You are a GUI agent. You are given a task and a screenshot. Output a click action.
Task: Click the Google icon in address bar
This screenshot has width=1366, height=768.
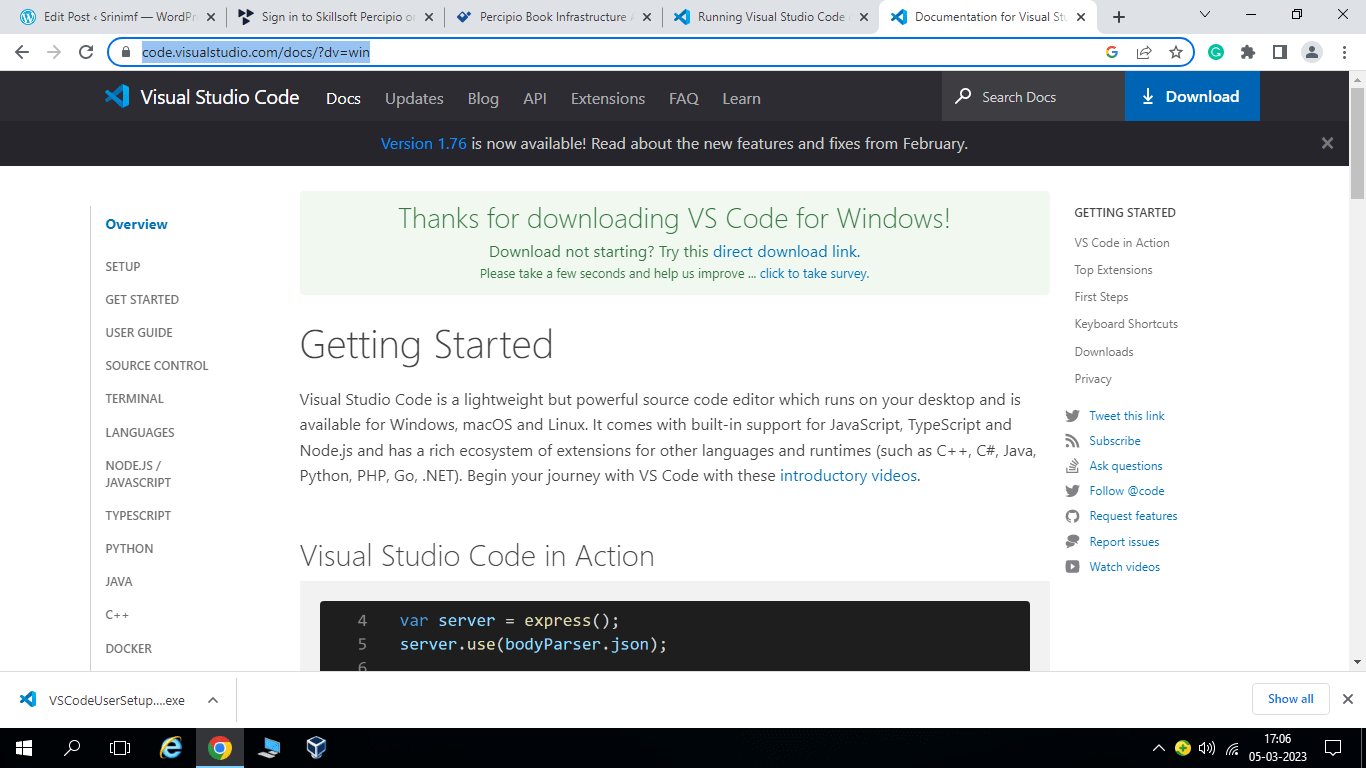point(1112,53)
